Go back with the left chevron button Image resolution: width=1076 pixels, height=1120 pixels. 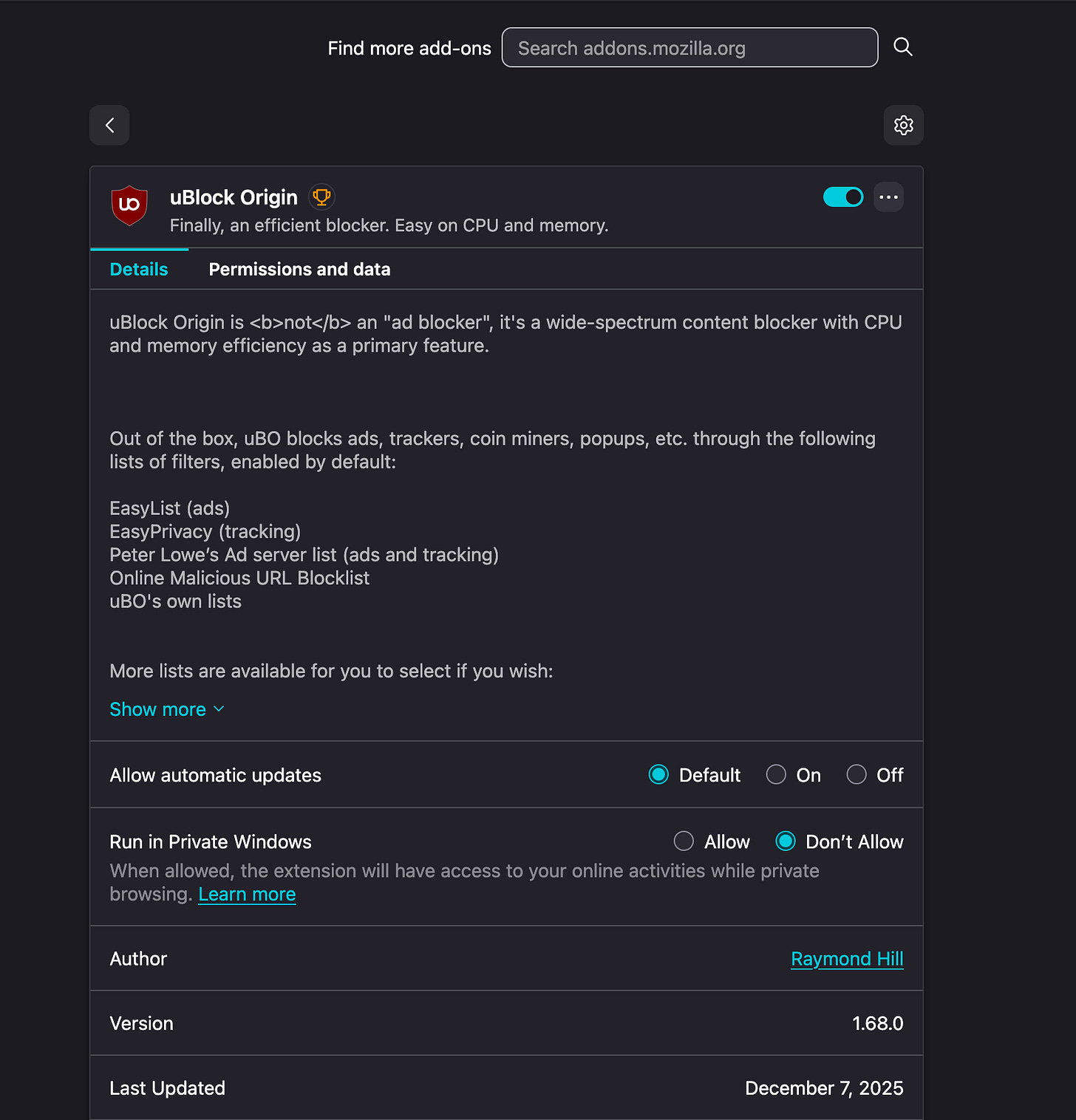pyautogui.click(x=109, y=126)
